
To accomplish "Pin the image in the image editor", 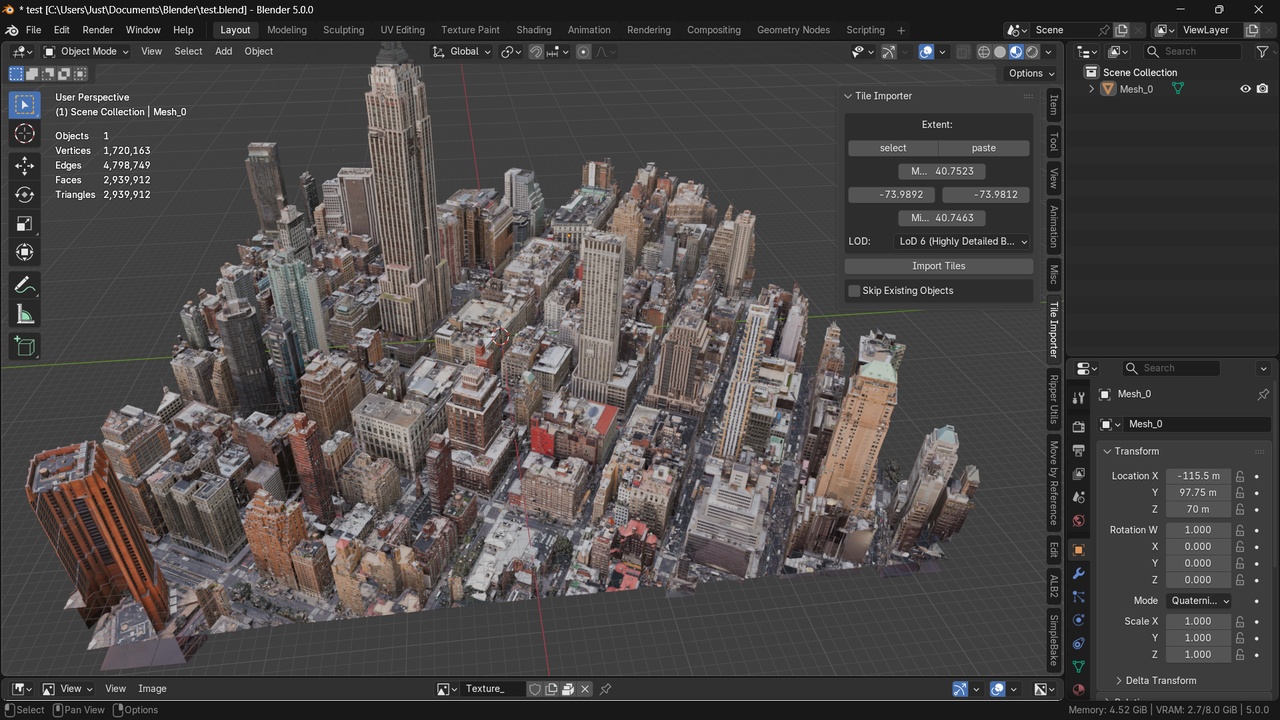I will tap(605, 689).
